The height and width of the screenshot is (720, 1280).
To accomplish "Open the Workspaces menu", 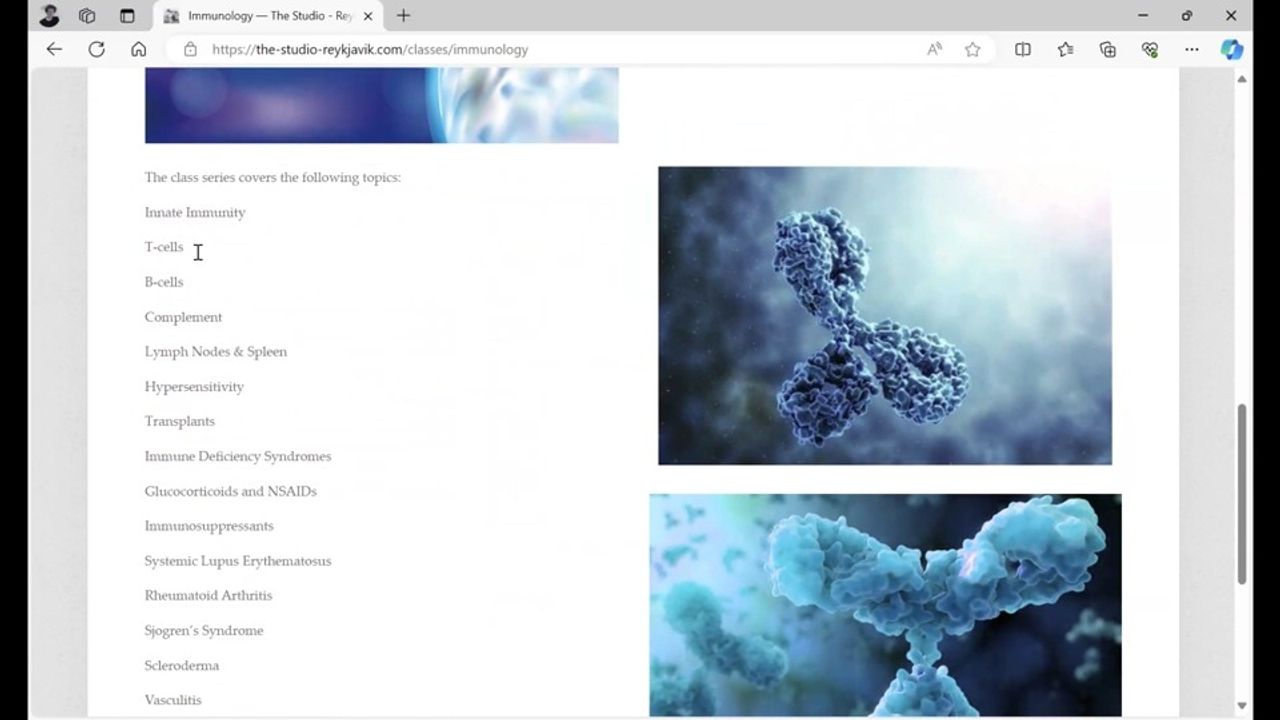I will point(87,16).
